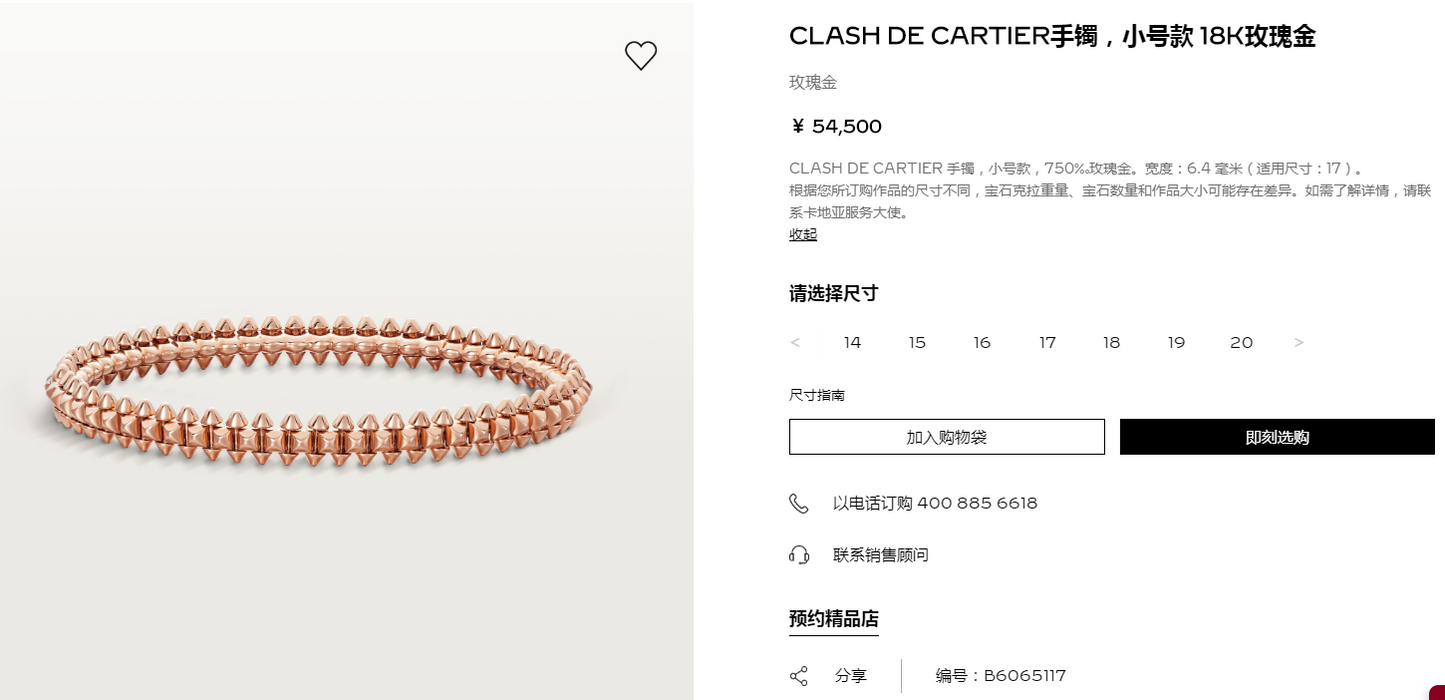Pick size 19

1176,342
